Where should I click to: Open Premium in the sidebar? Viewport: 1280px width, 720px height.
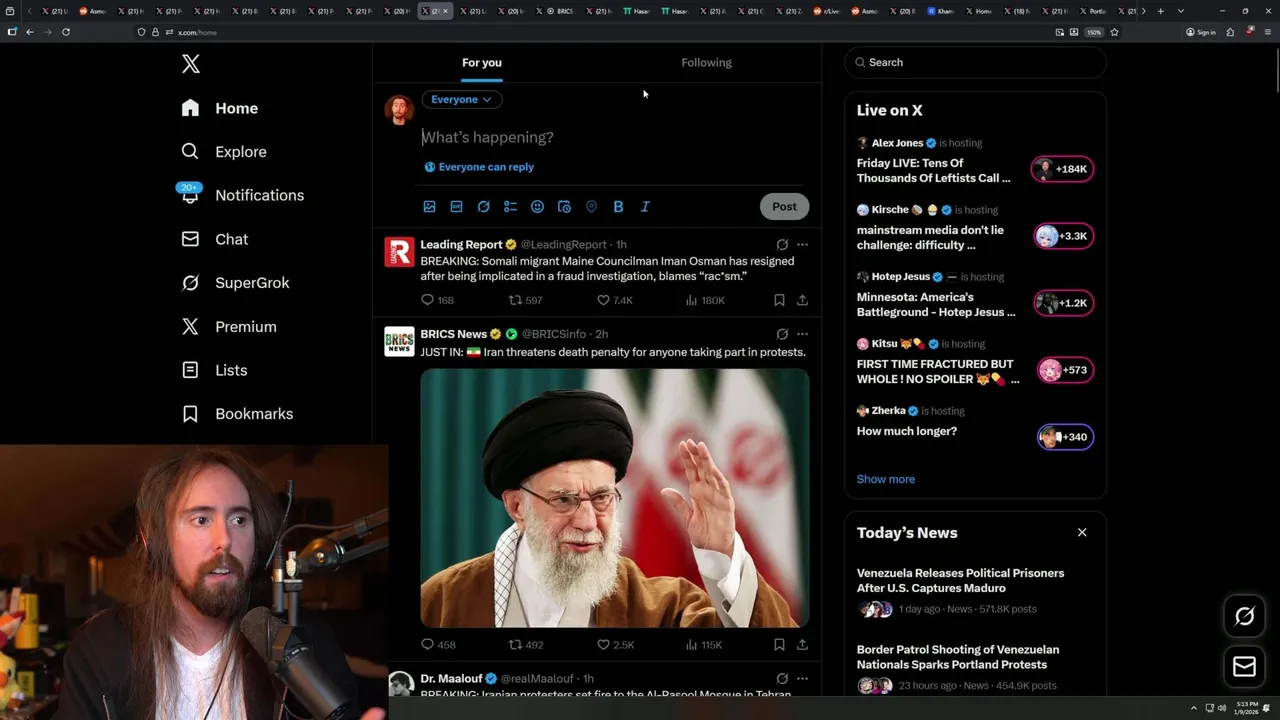[228, 327]
